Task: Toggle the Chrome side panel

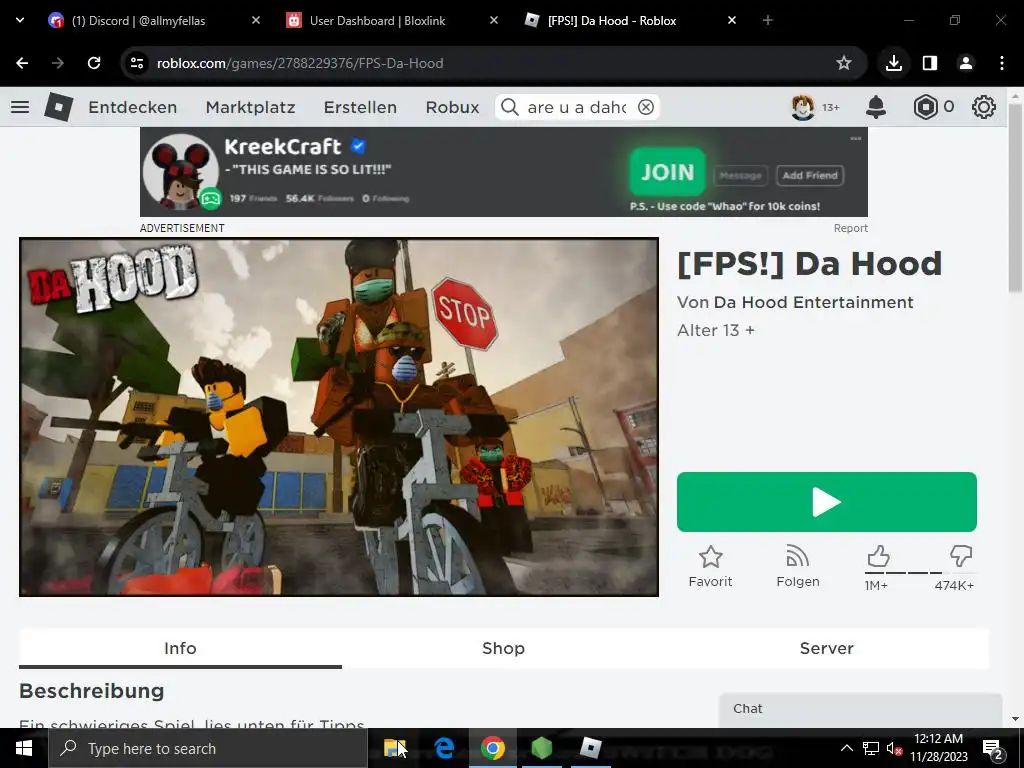Action: 929,63
